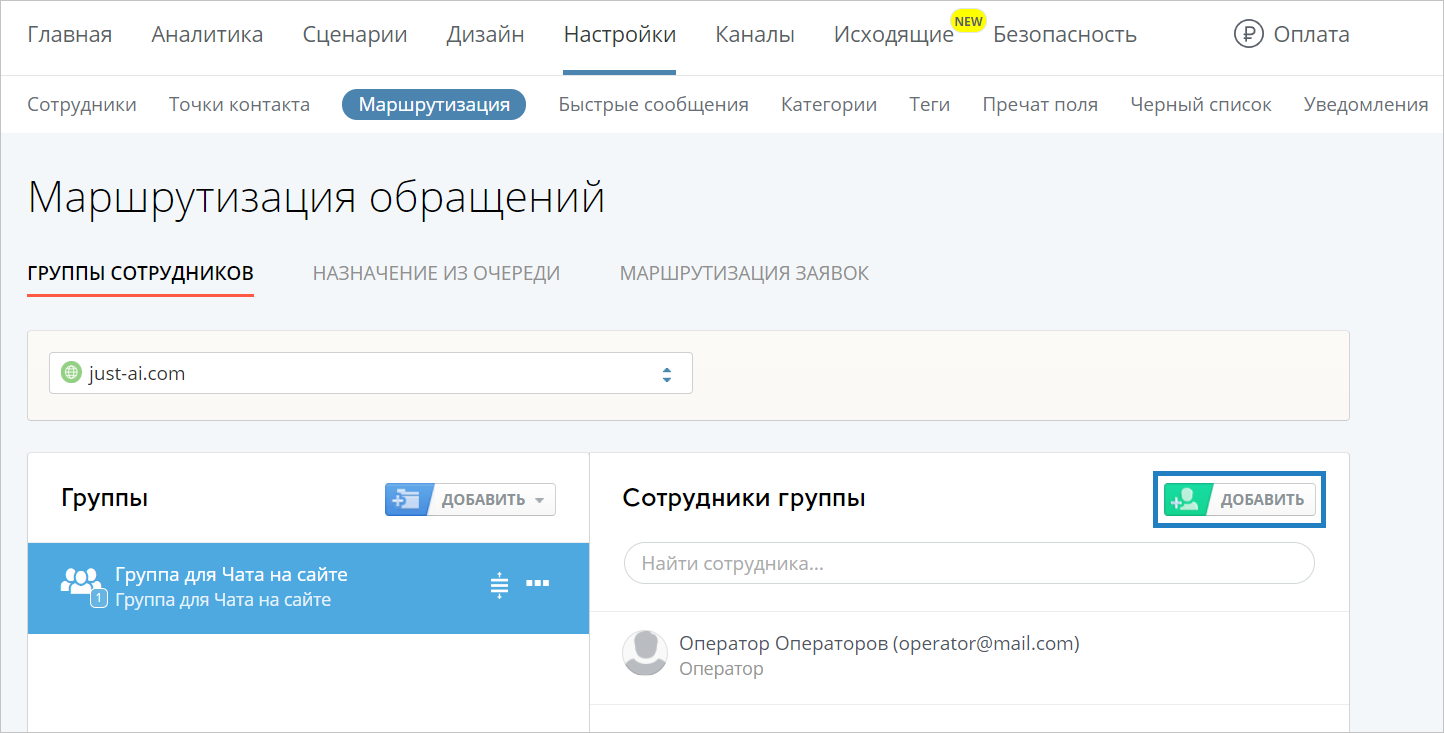Focus the Найти сотрудника search field
The height and width of the screenshot is (733, 1444).
click(968, 563)
